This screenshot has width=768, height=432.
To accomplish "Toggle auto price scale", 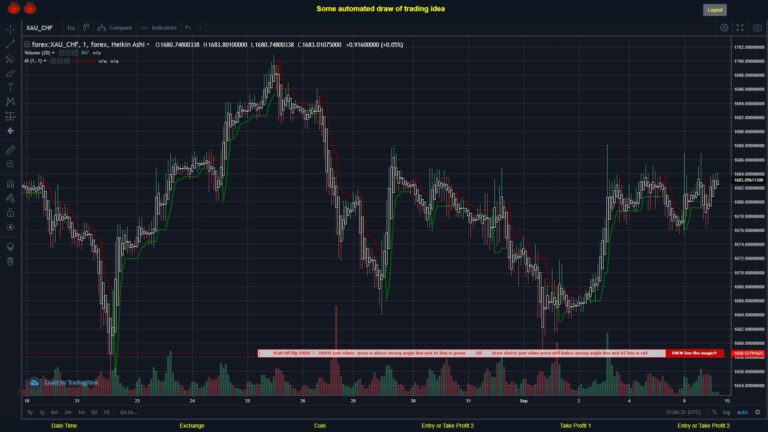I will coord(742,412).
